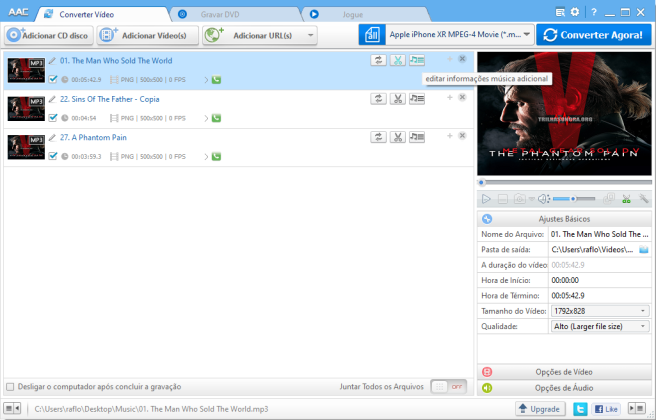
Task: Edit music info for Sins Of The Father
Action: (417, 99)
